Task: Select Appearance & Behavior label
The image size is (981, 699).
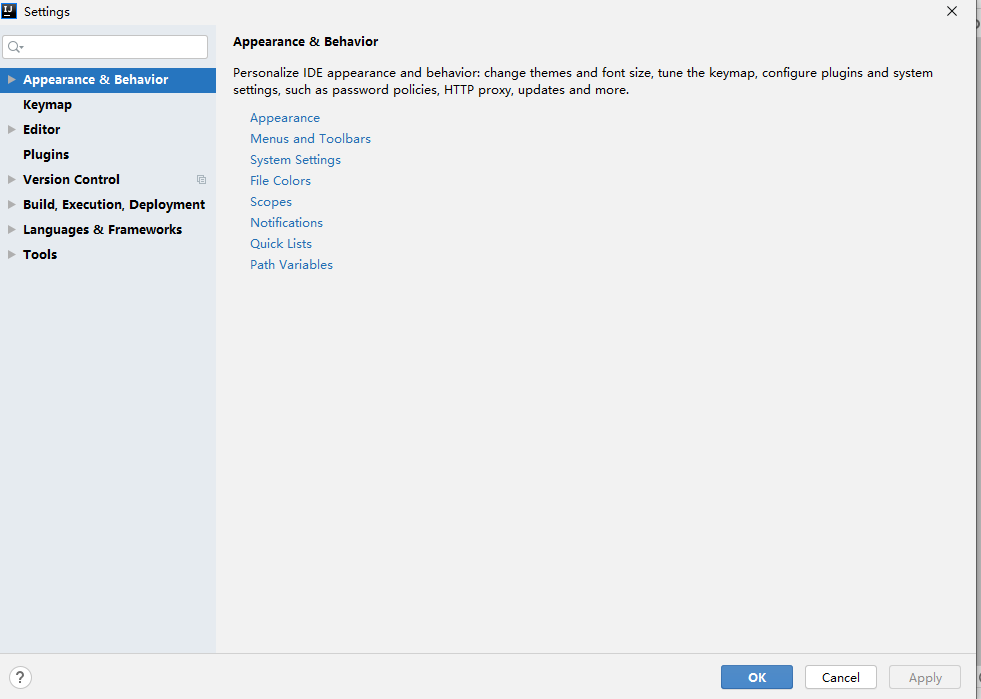Action: tap(96, 79)
